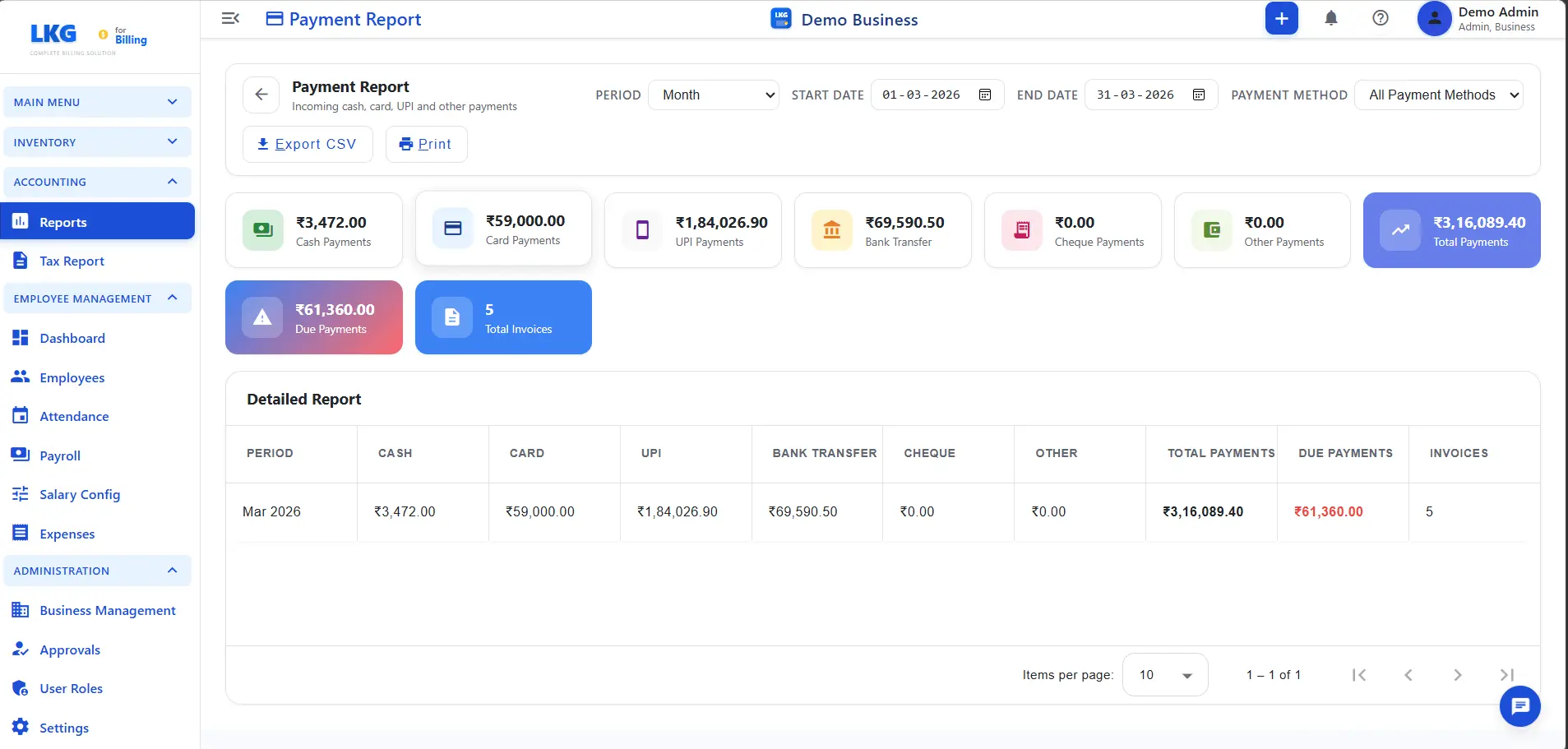Open the Period Month dropdown
This screenshot has height=749, width=1568.
[x=713, y=95]
